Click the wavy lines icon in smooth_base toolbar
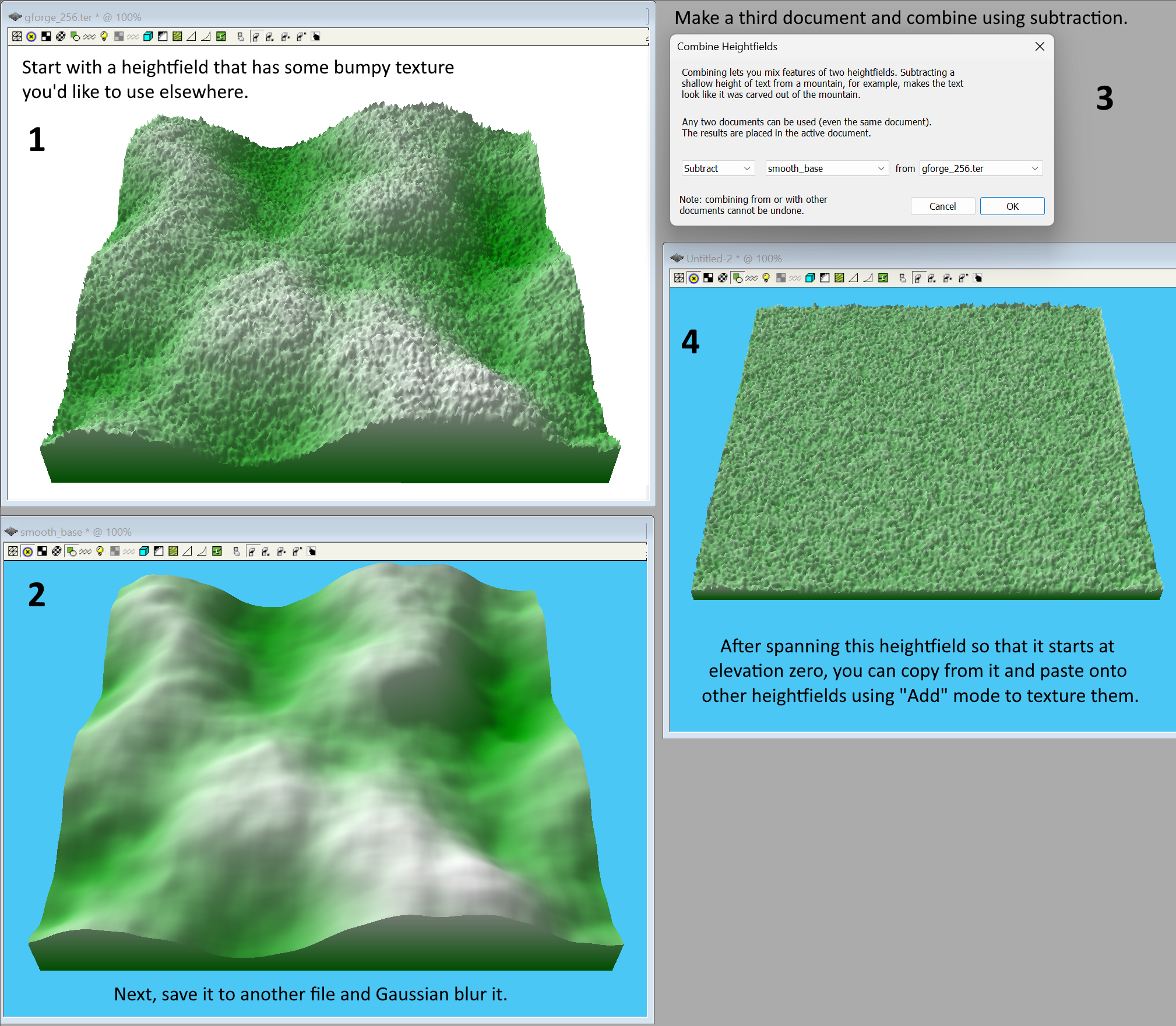The height and width of the screenshot is (1026, 1176). pyautogui.click(x=84, y=551)
